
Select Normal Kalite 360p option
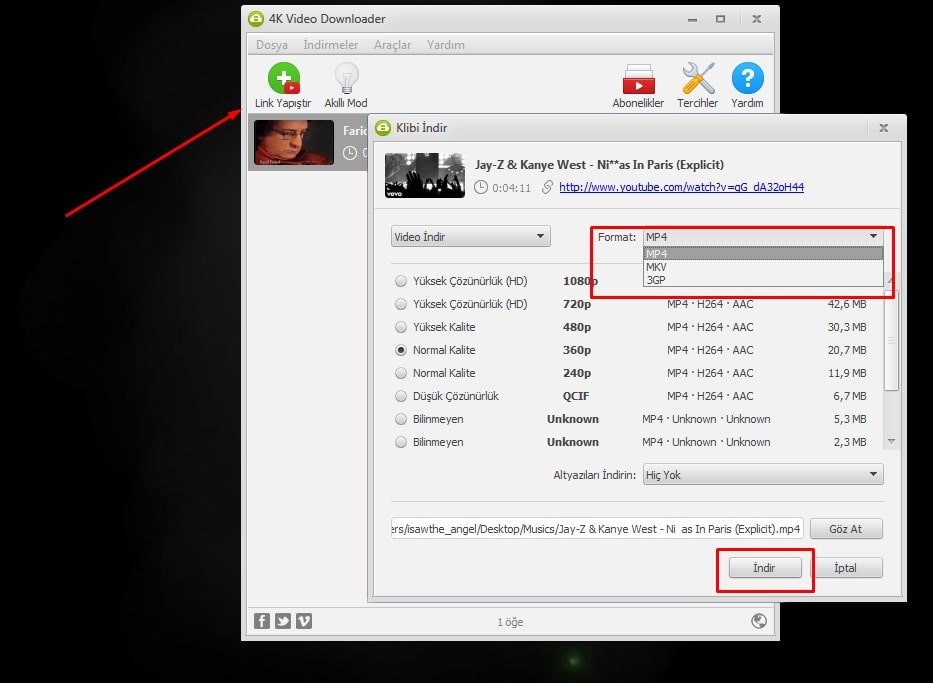pyautogui.click(x=401, y=350)
